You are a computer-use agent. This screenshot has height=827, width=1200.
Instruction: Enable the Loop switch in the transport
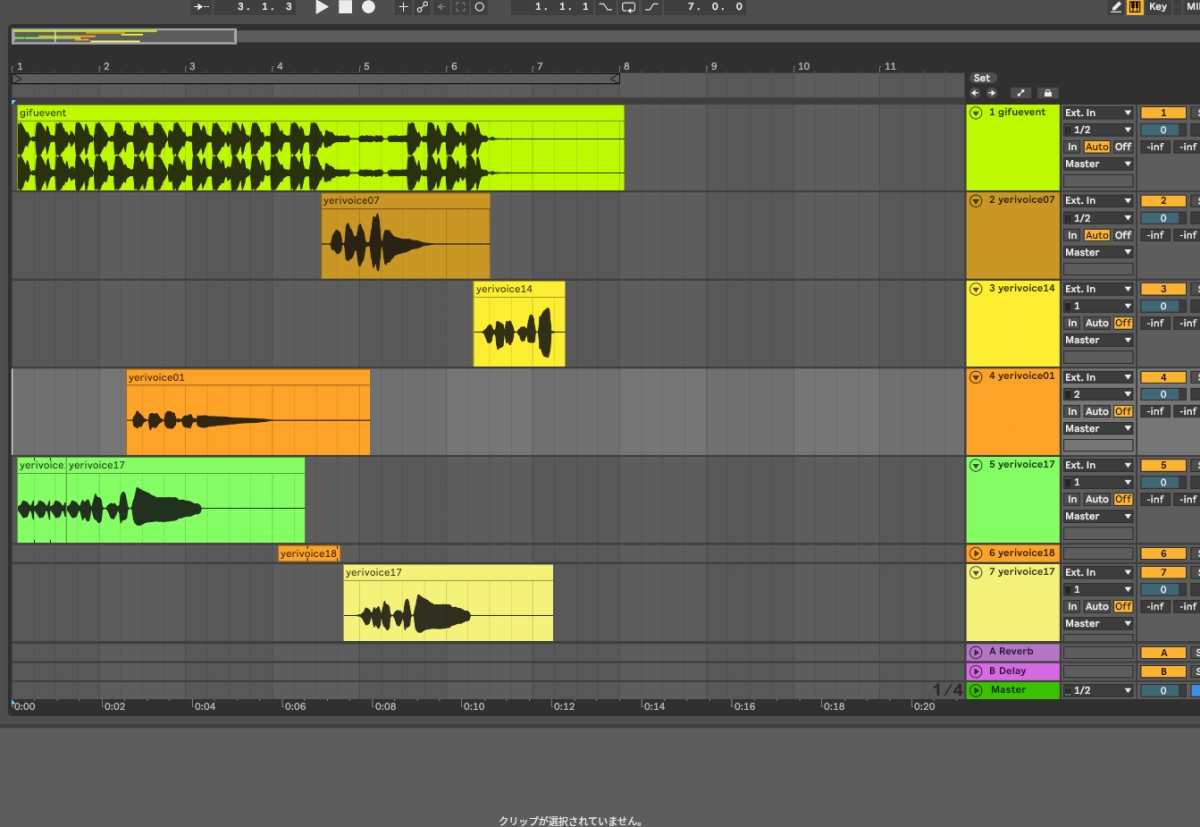click(x=629, y=7)
